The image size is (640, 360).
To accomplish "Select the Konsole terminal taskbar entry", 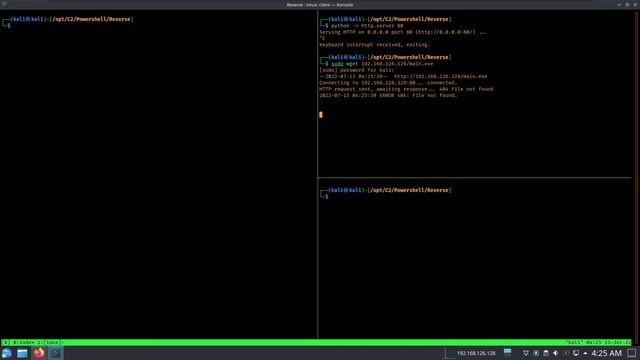I will (x=56, y=353).
